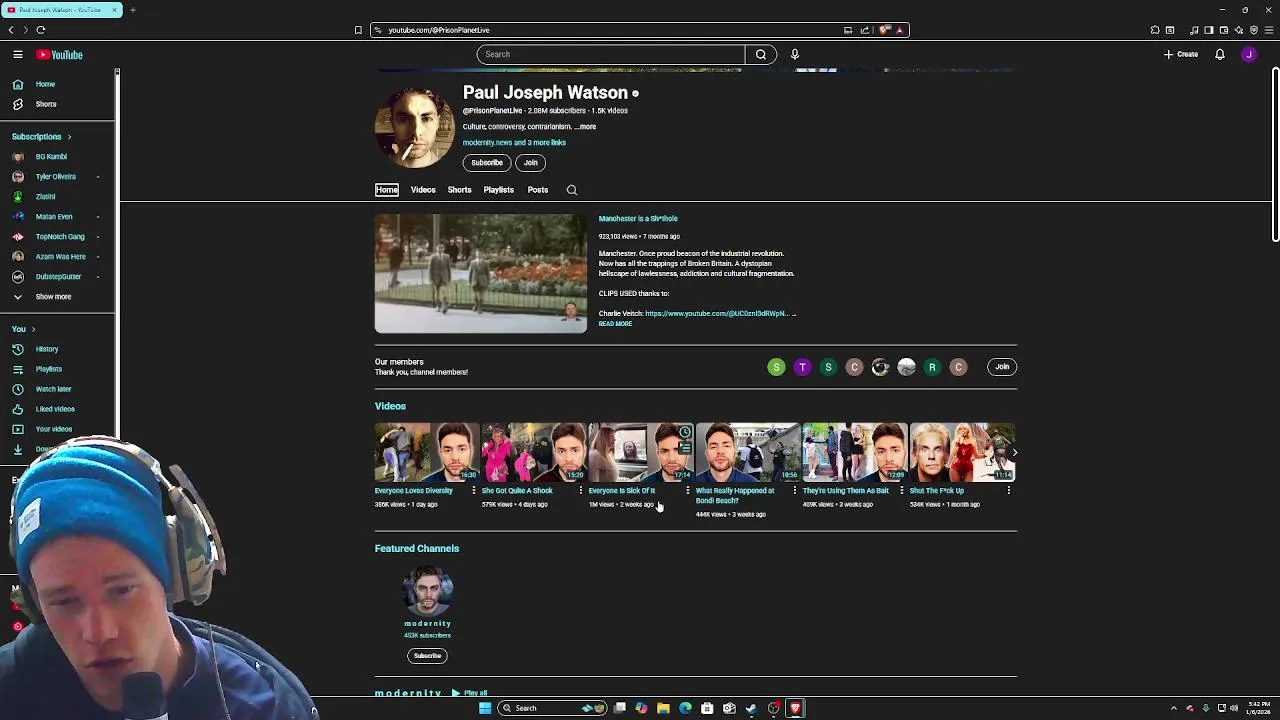Click the search magnifier button
Viewport: 1280px width, 720px height.
(x=761, y=54)
